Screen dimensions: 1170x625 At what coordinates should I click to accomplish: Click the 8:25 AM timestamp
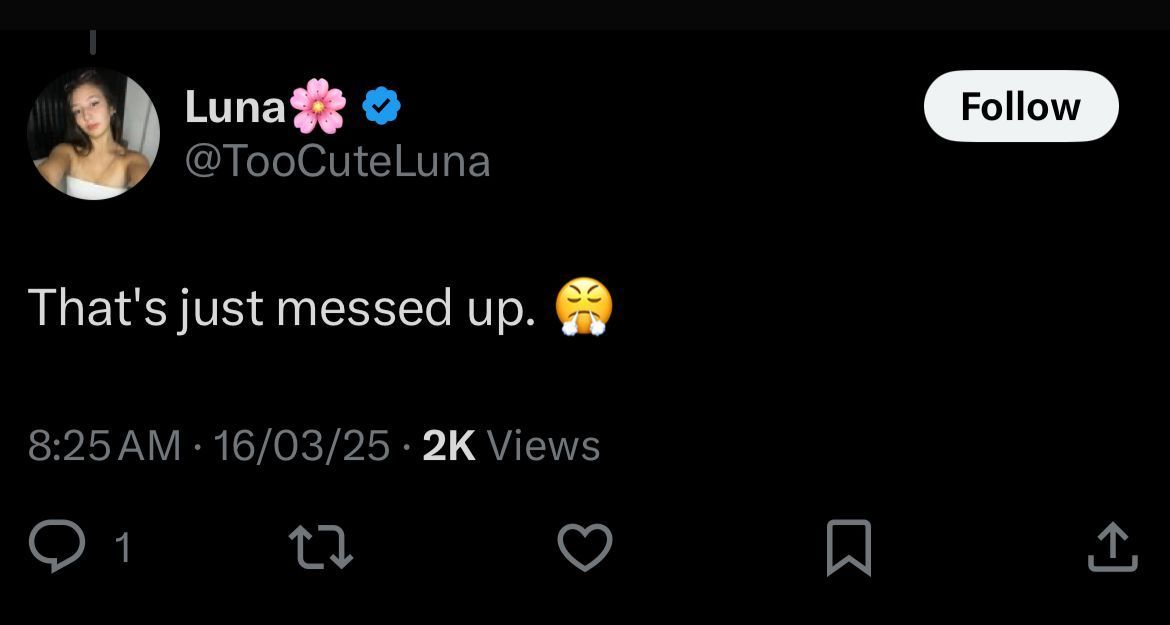(x=104, y=445)
